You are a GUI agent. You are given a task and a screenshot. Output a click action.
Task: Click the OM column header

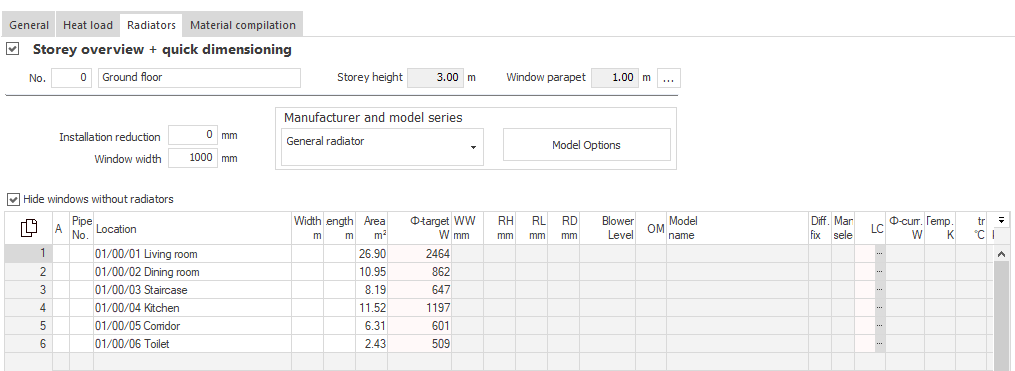click(651, 229)
